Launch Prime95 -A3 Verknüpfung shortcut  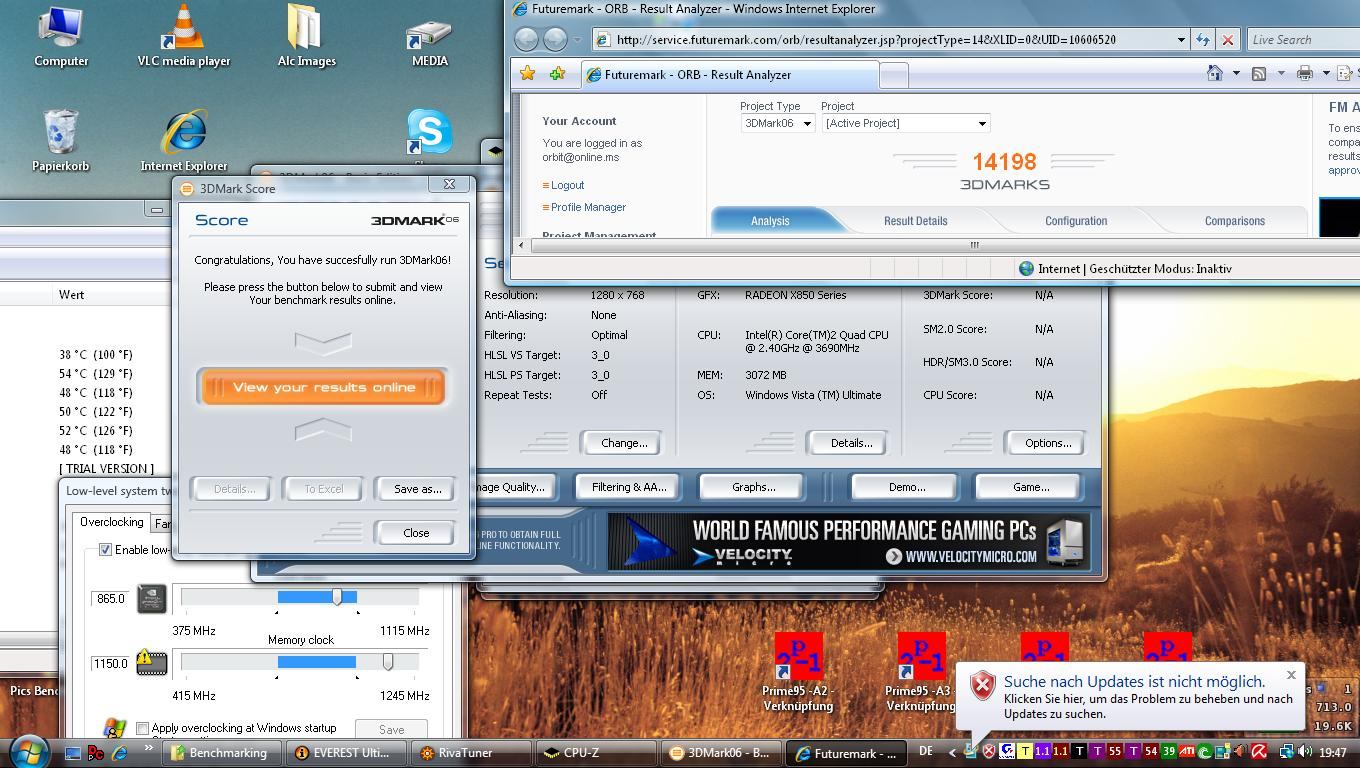tap(921, 672)
